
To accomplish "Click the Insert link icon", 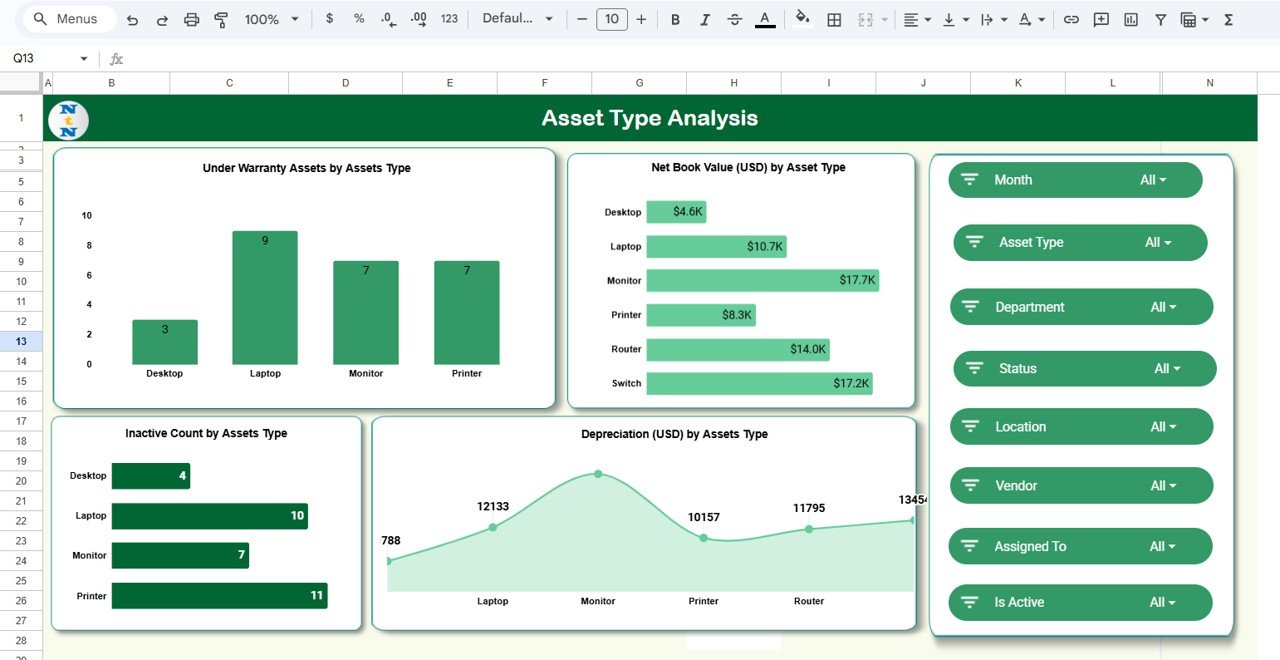I will pos(1071,19).
